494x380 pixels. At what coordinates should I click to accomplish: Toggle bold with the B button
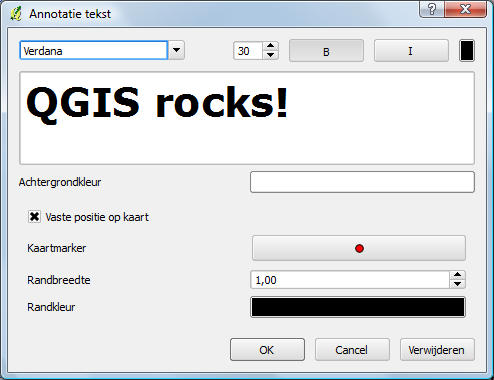(326, 51)
